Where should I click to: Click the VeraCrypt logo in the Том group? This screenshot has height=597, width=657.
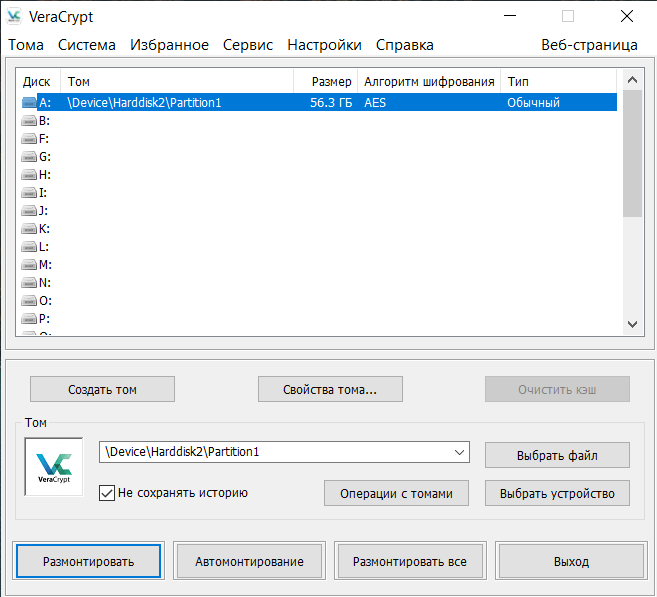tap(54, 467)
